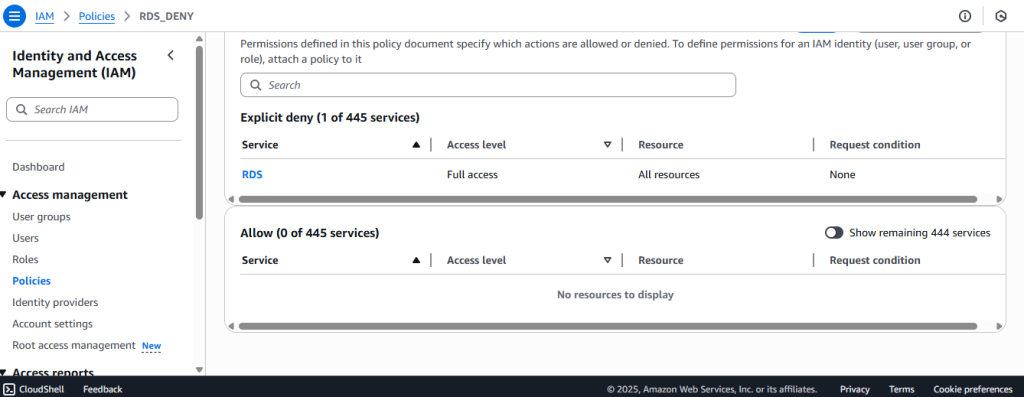Click the Allow (0 of 445 services) heading

(x=310, y=233)
